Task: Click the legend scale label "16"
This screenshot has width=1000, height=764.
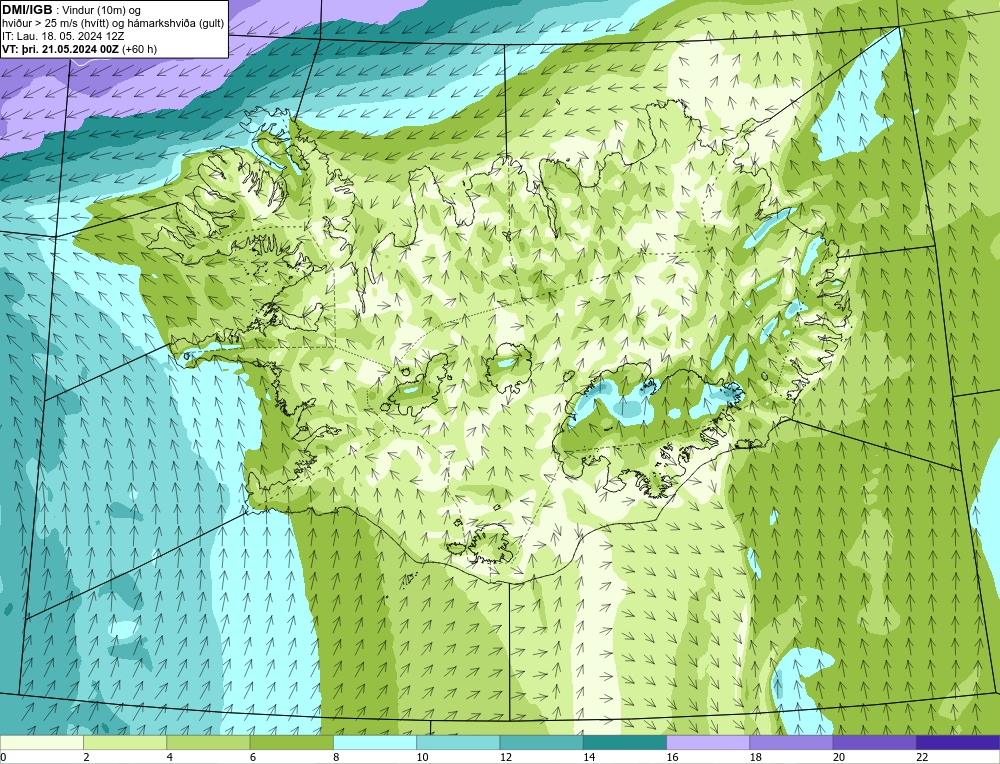Action: pyautogui.click(x=672, y=757)
